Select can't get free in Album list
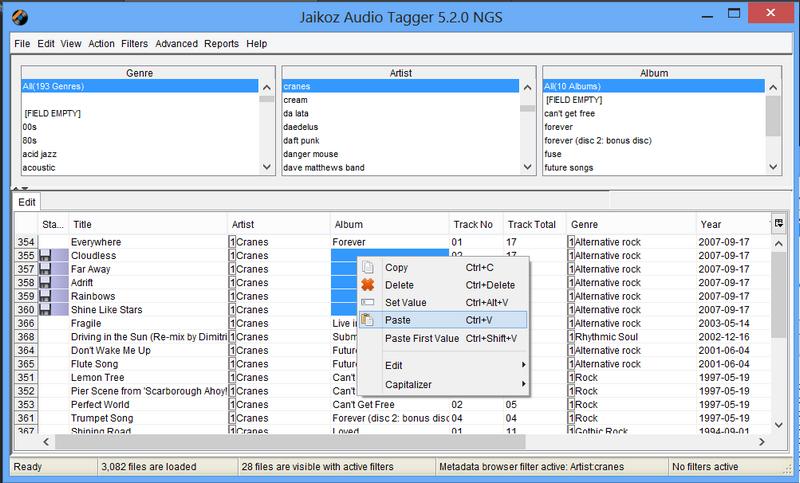 [x=654, y=113]
